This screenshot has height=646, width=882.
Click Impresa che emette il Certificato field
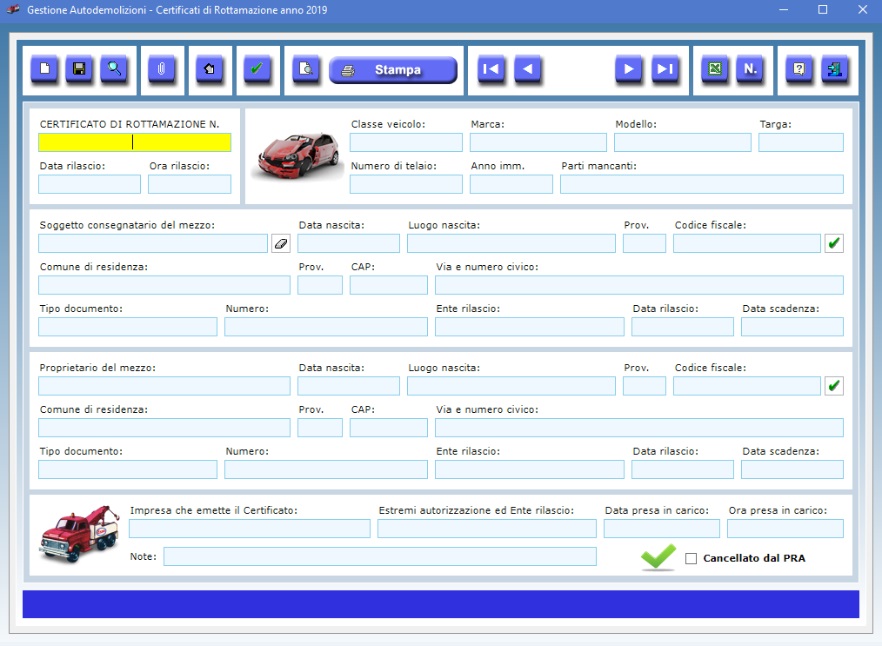(x=250, y=528)
